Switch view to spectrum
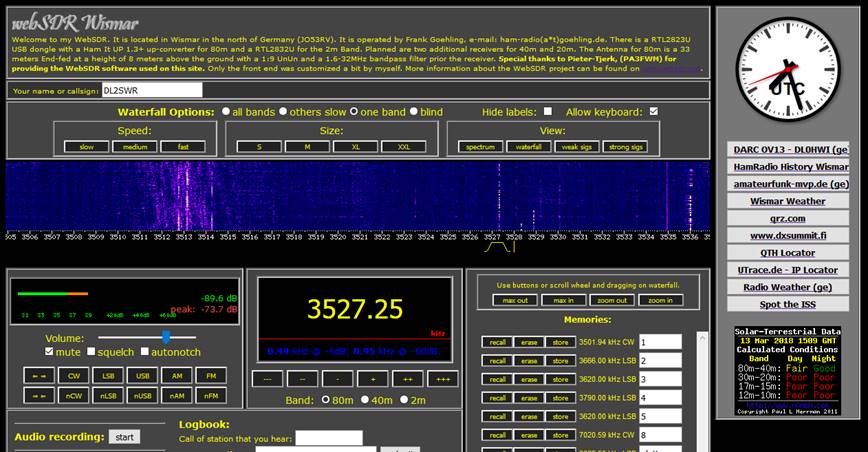 click(x=481, y=146)
